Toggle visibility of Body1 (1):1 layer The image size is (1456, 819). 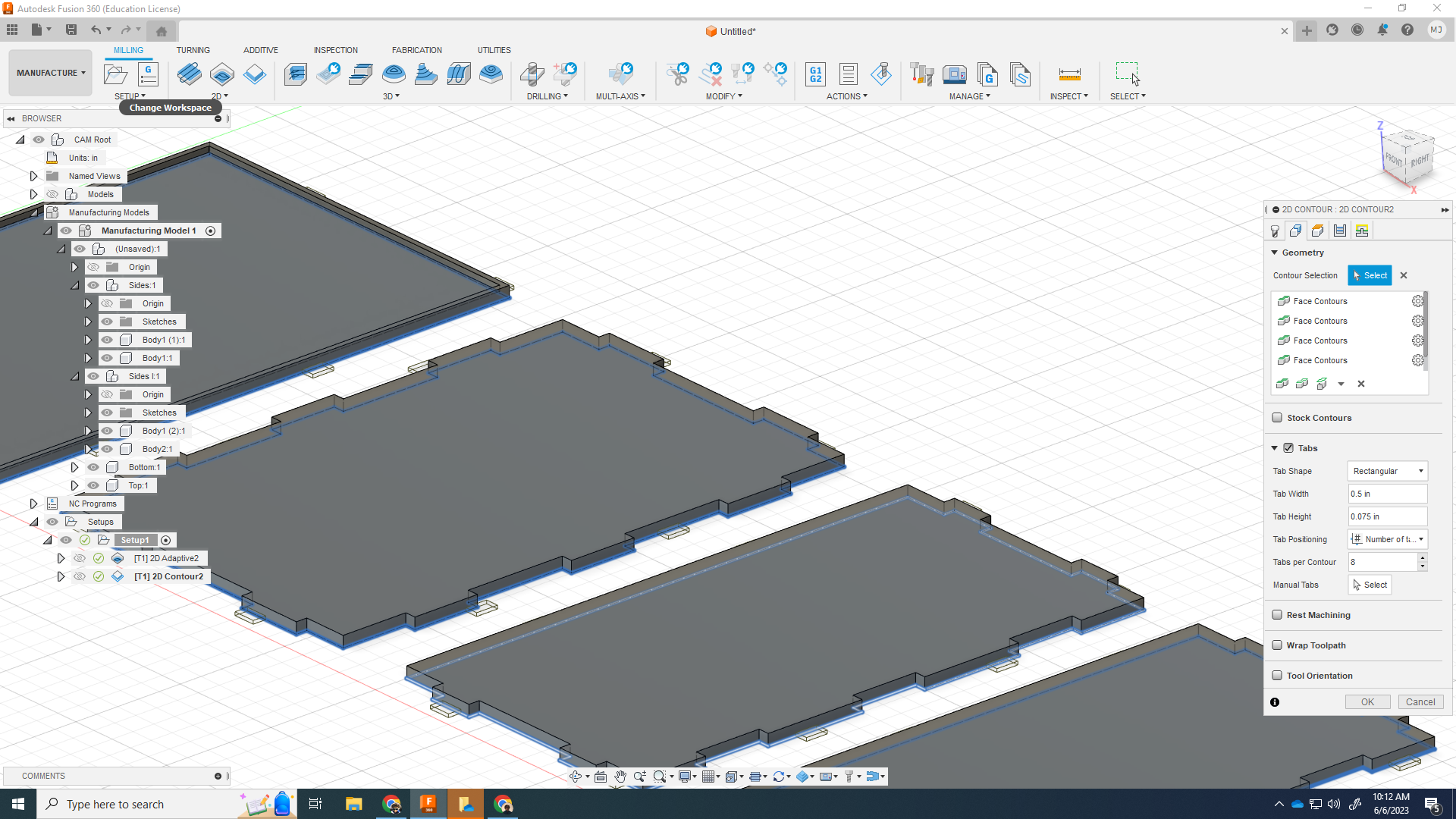click(x=106, y=339)
